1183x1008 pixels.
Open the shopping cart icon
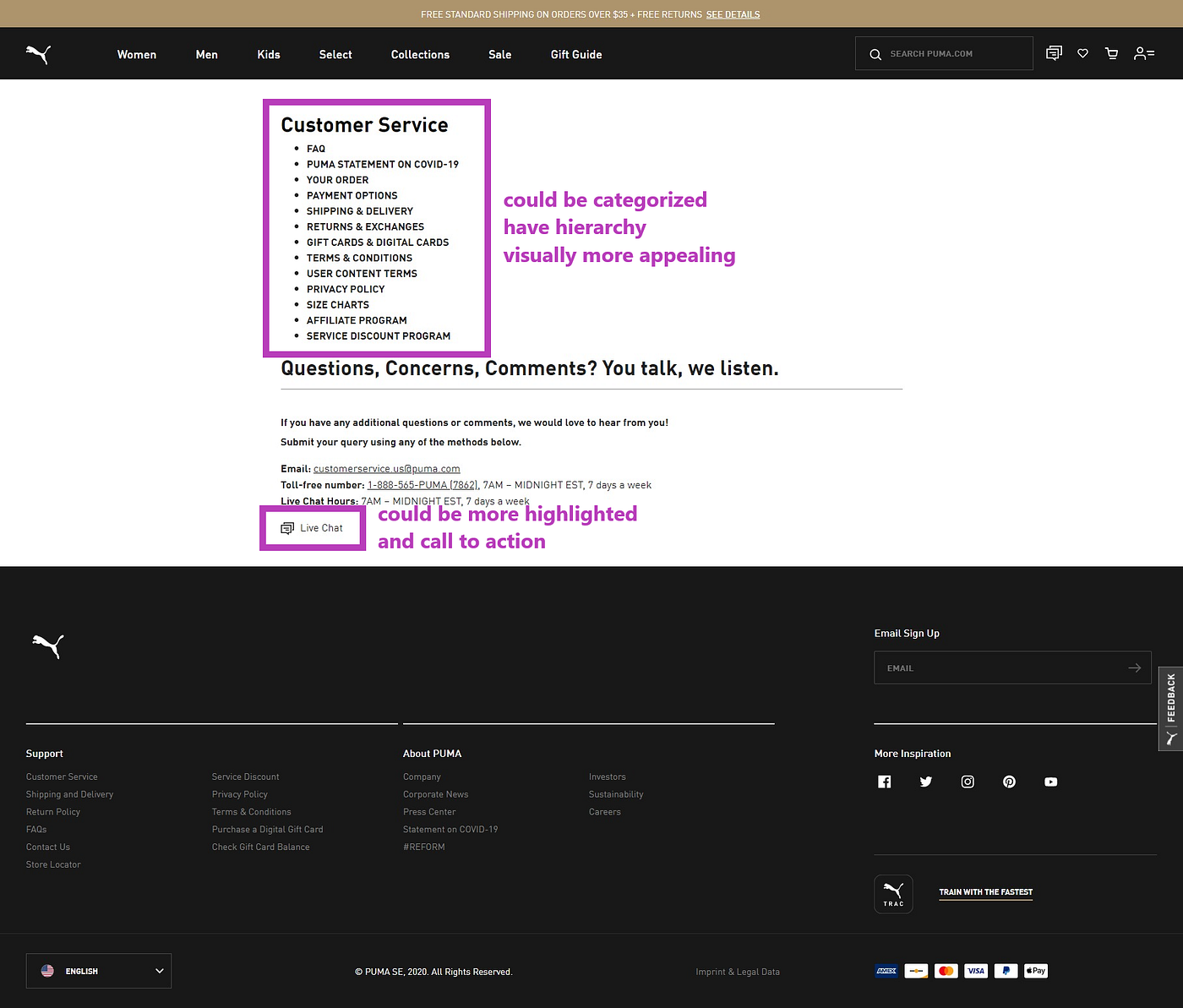tap(1112, 53)
